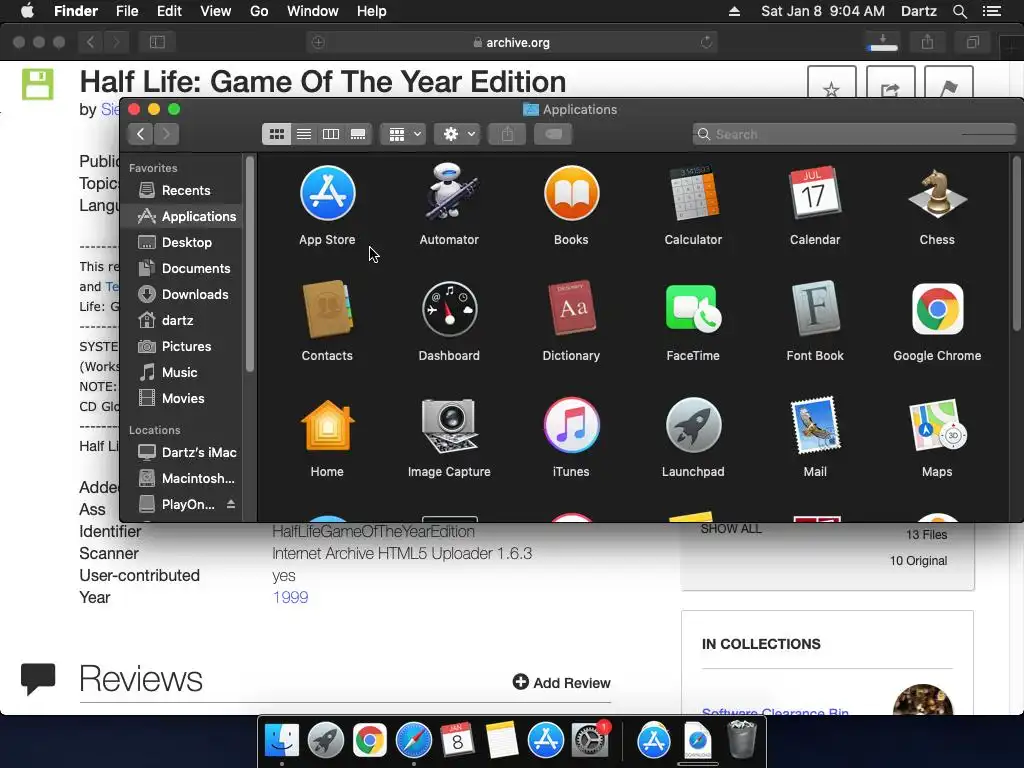Viewport: 1024px width, 768px height.
Task: Click the Finder Search field
Action: pyautogui.click(x=854, y=135)
